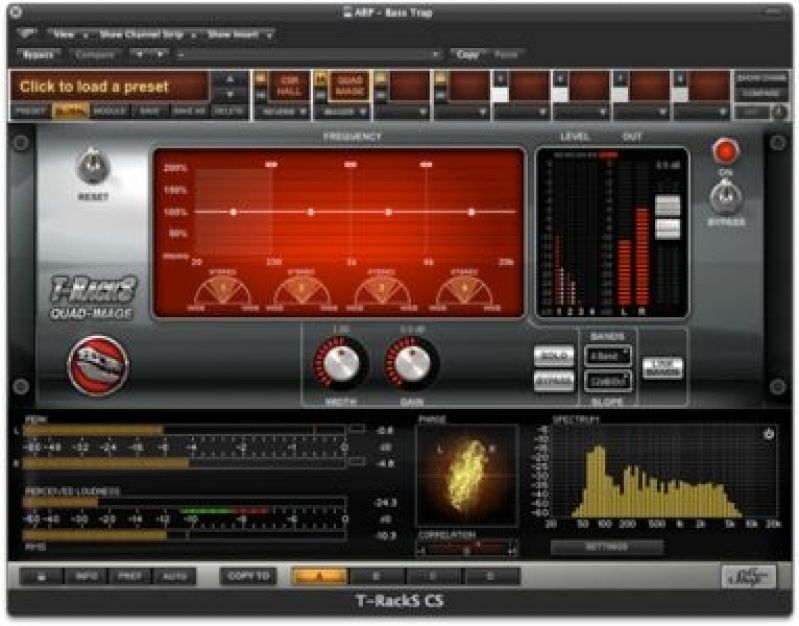Image resolution: width=799 pixels, height=626 pixels.
Task: Open the CSR HALL slot module dropdown
Action: click(x=282, y=112)
